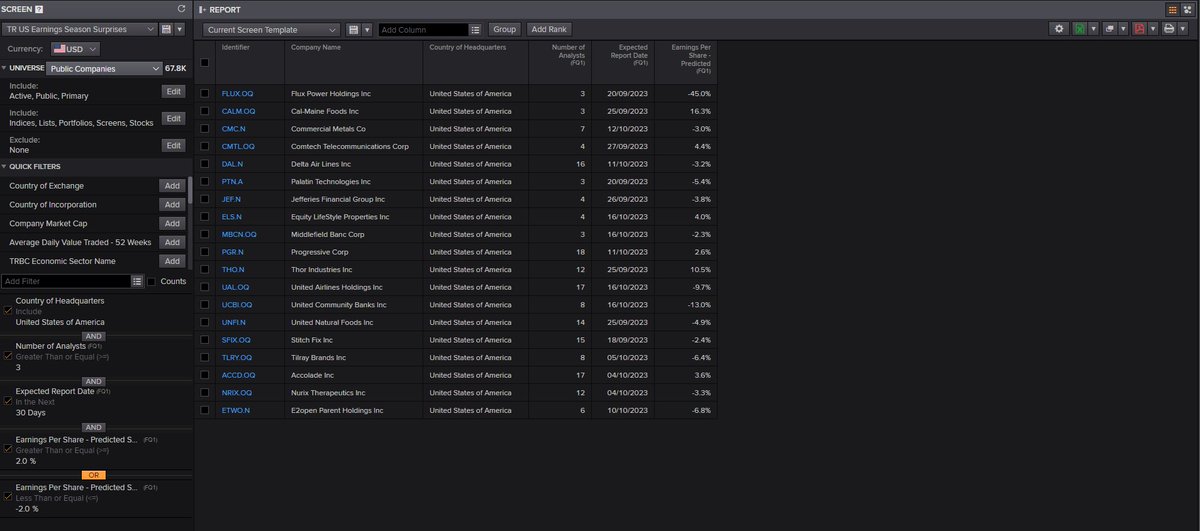
Task: Click the Add Rank button
Action: 549,30
